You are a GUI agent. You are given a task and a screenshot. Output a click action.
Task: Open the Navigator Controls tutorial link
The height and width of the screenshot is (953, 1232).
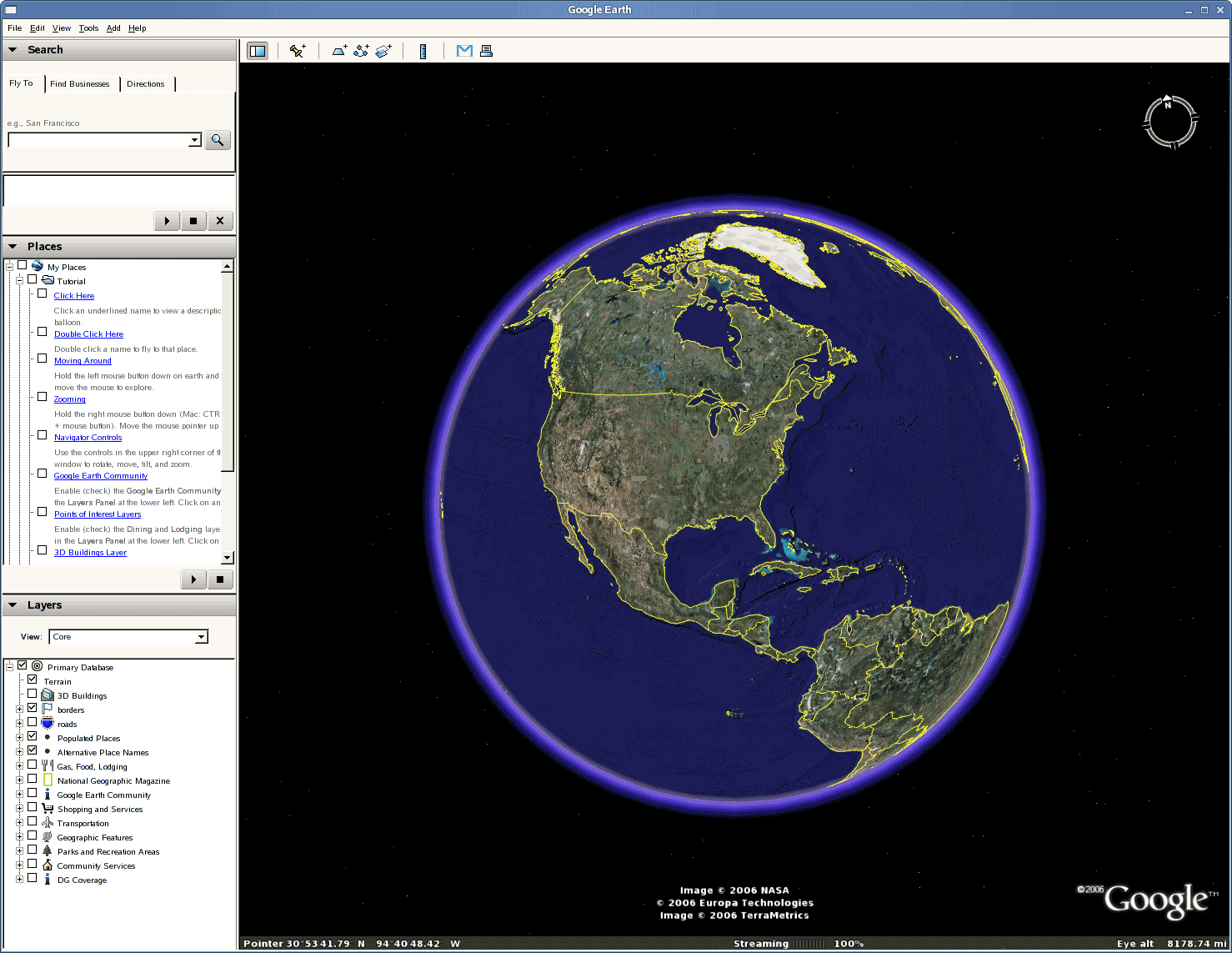click(x=88, y=437)
